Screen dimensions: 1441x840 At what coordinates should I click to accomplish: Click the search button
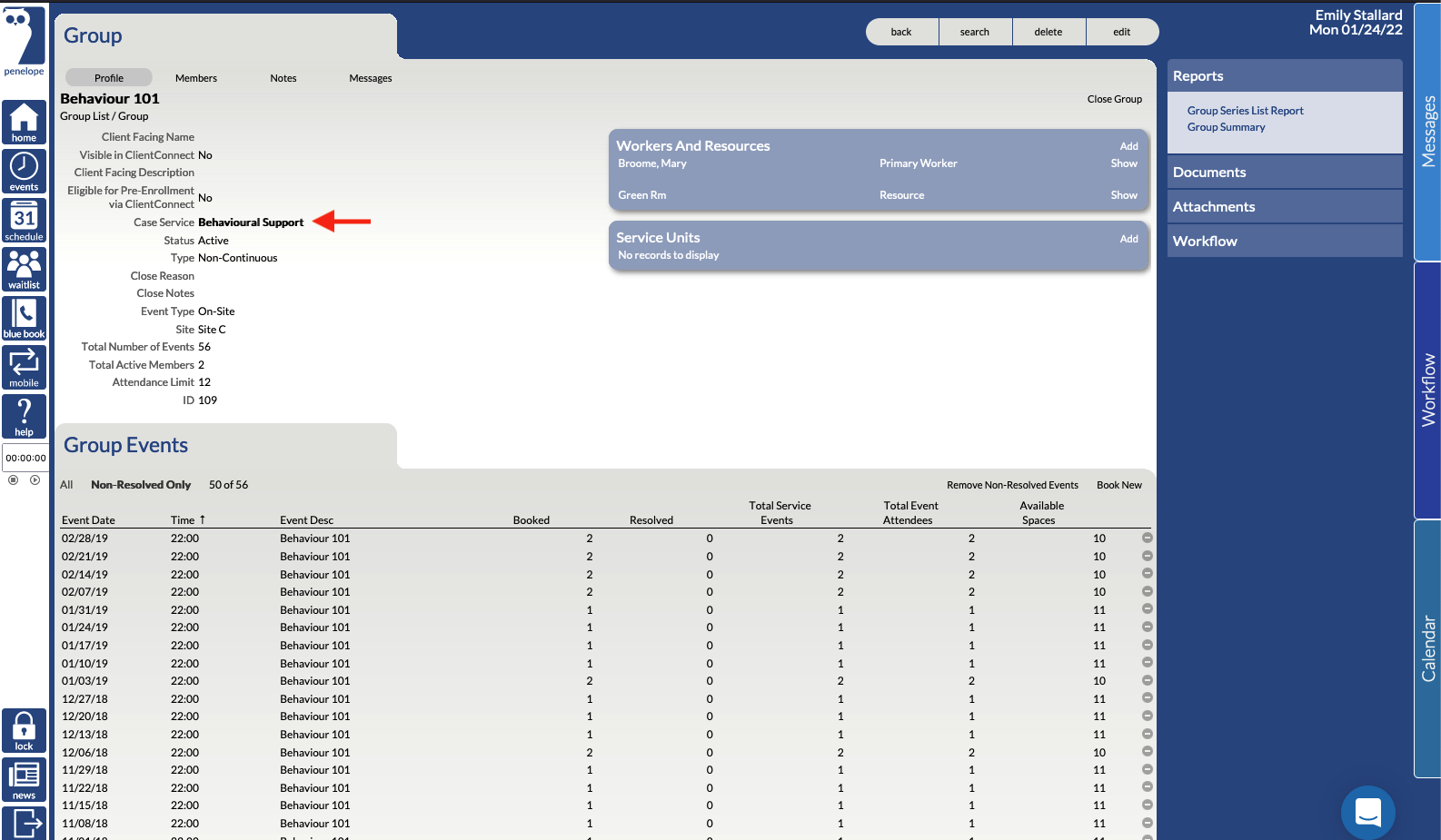click(x=975, y=32)
